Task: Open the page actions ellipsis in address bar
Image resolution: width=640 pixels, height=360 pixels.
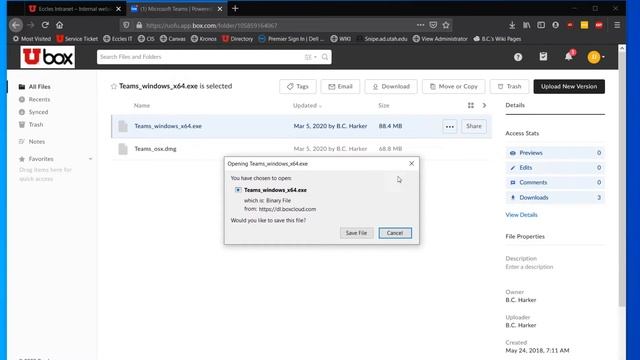Action: [420, 25]
